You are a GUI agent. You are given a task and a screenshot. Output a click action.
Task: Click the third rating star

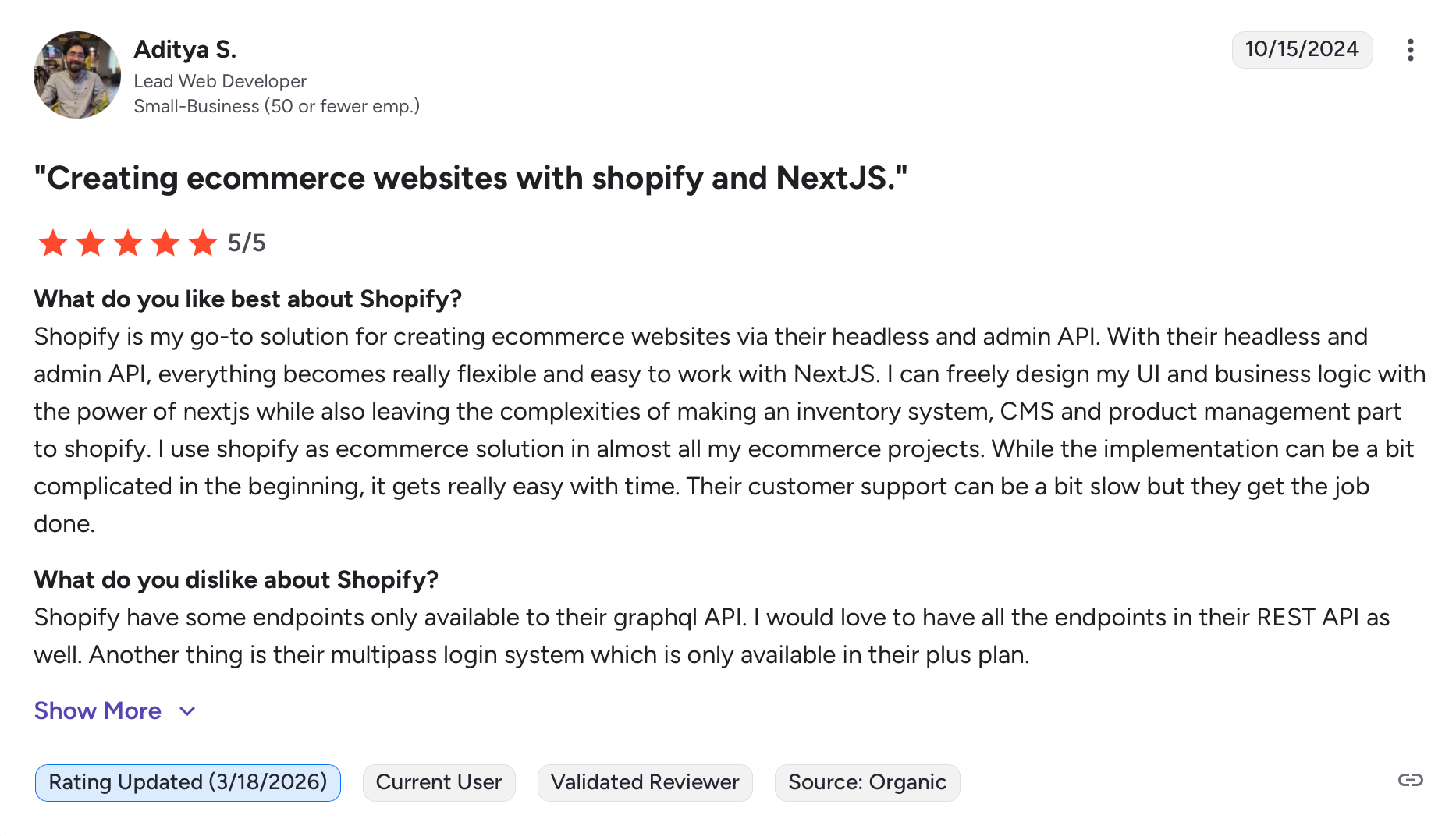128,243
